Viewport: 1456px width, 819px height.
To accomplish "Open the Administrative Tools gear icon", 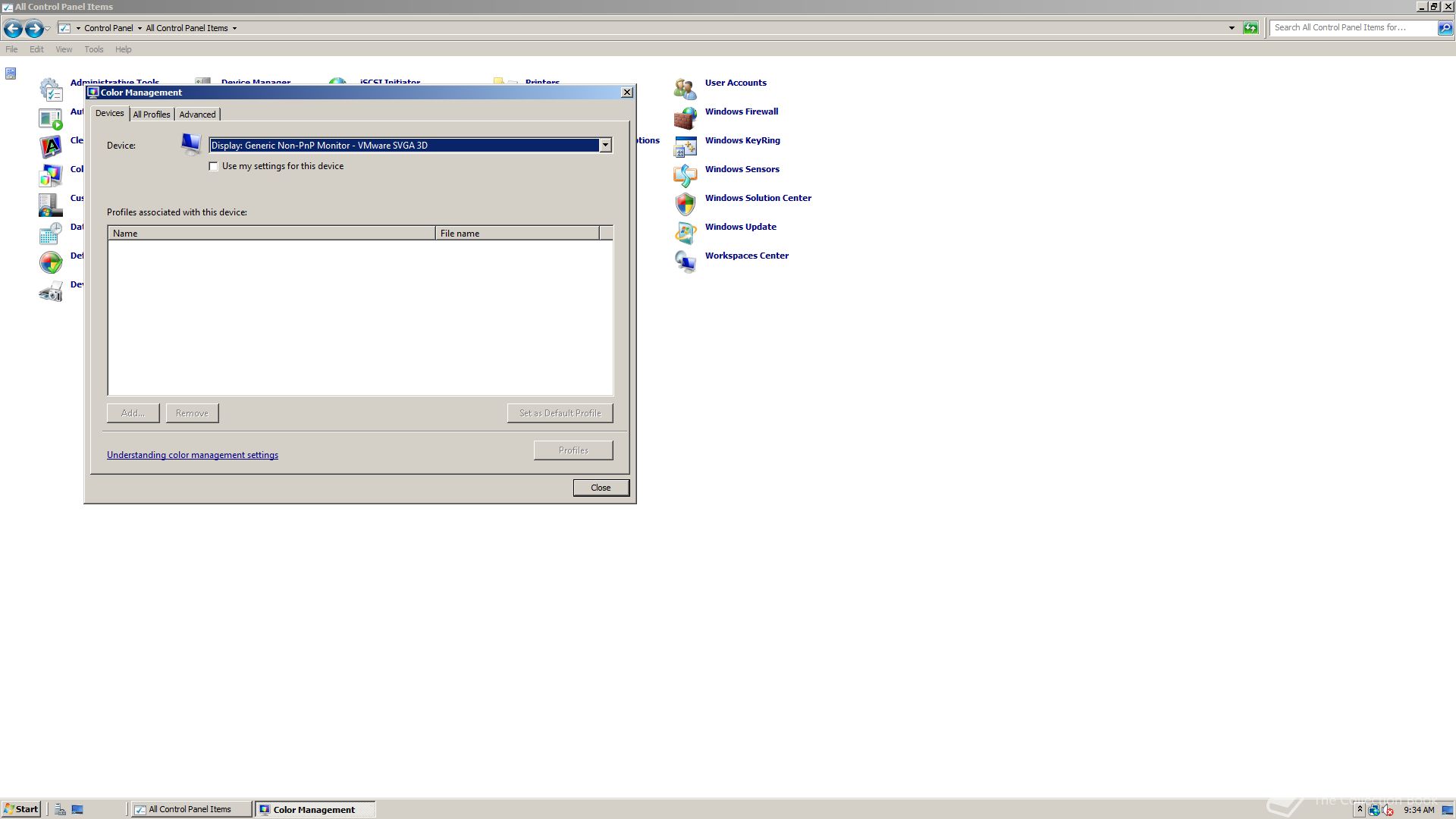I will coord(51,89).
